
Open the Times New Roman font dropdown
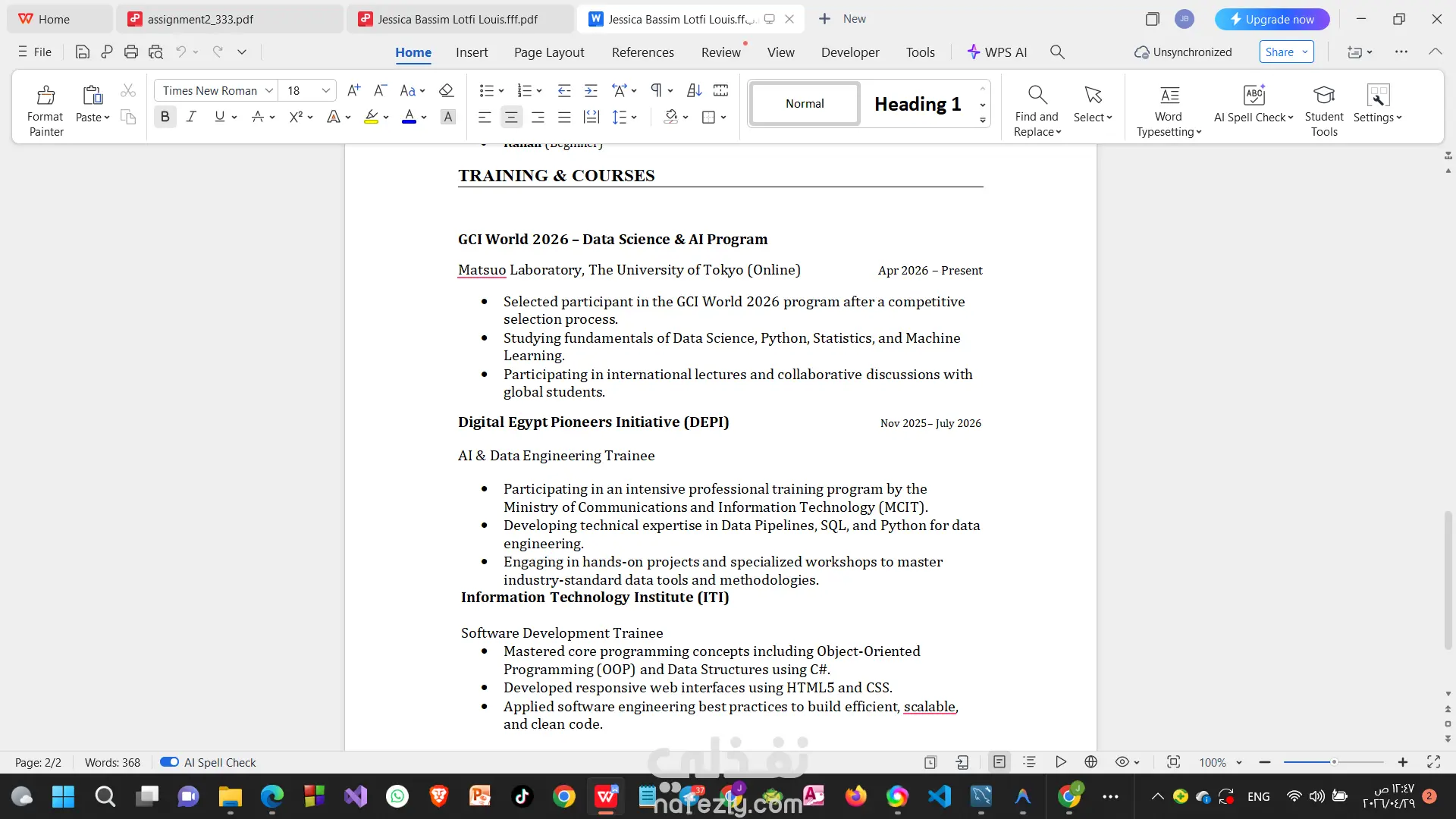[x=268, y=91]
